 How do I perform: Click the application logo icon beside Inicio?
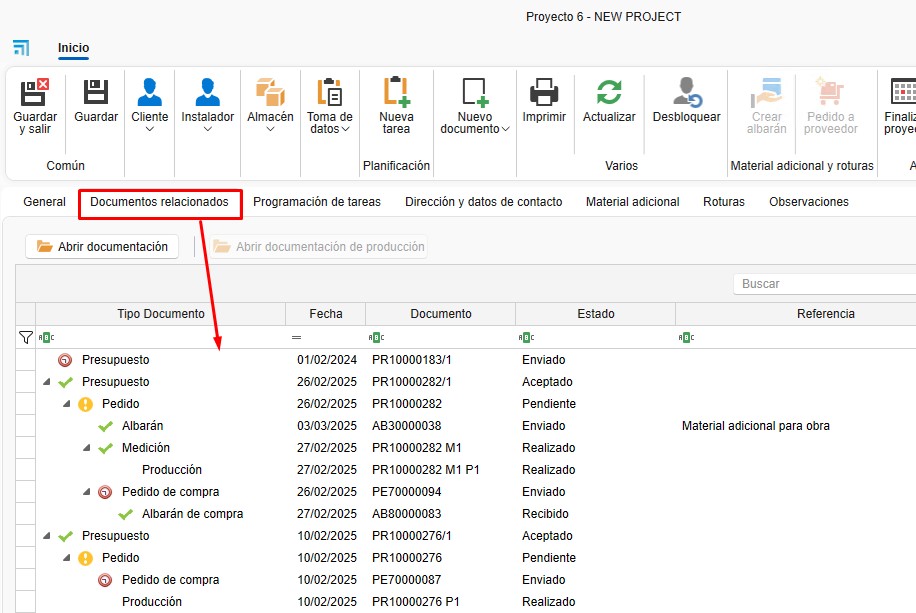pyautogui.click(x=21, y=47)
